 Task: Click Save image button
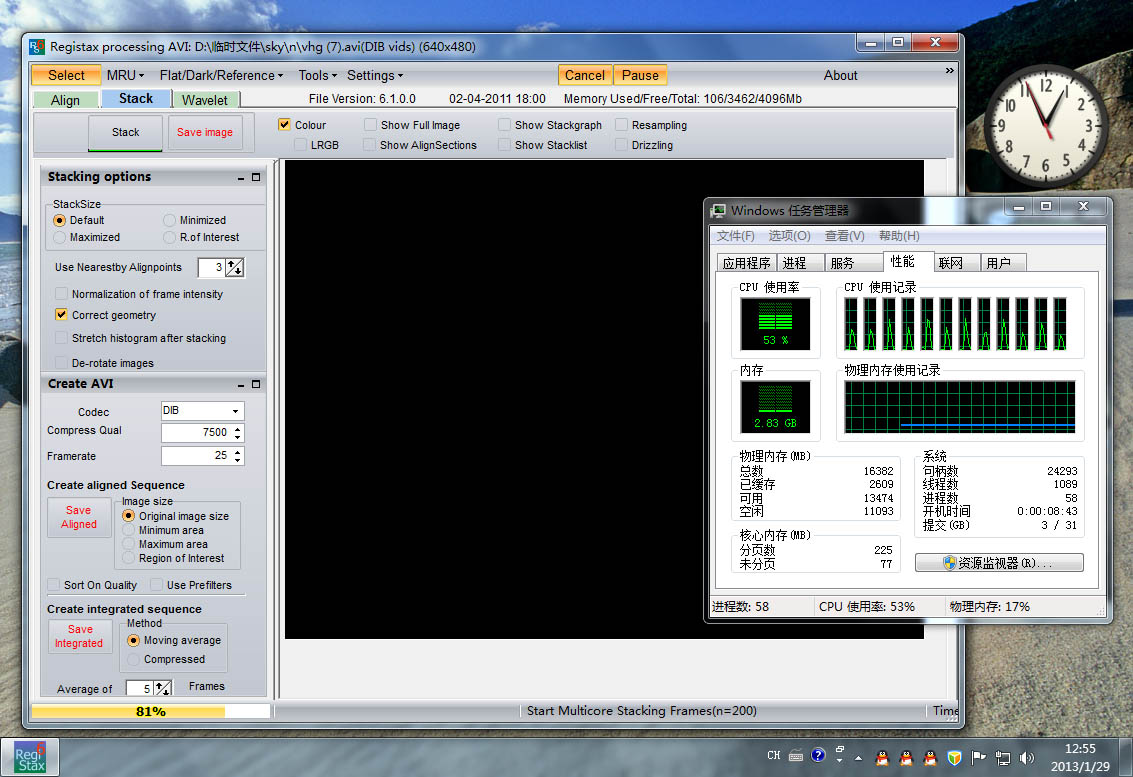coord(205,132)
